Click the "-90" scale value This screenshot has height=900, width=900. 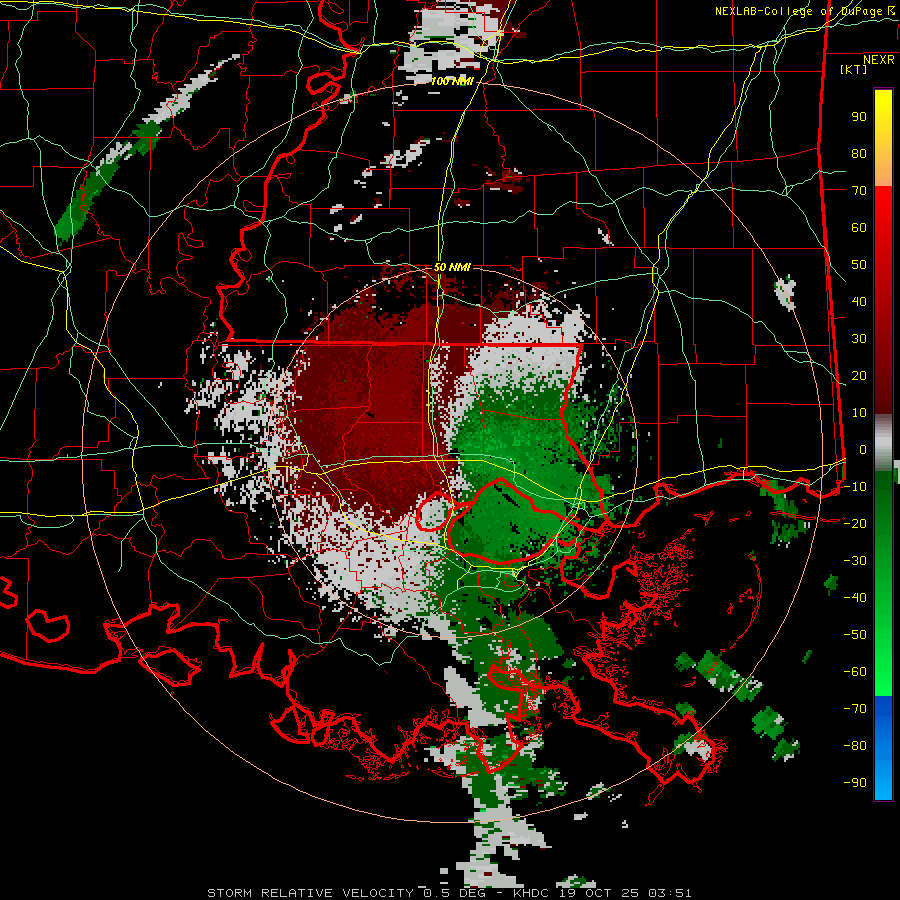click(x=855, y=783)
